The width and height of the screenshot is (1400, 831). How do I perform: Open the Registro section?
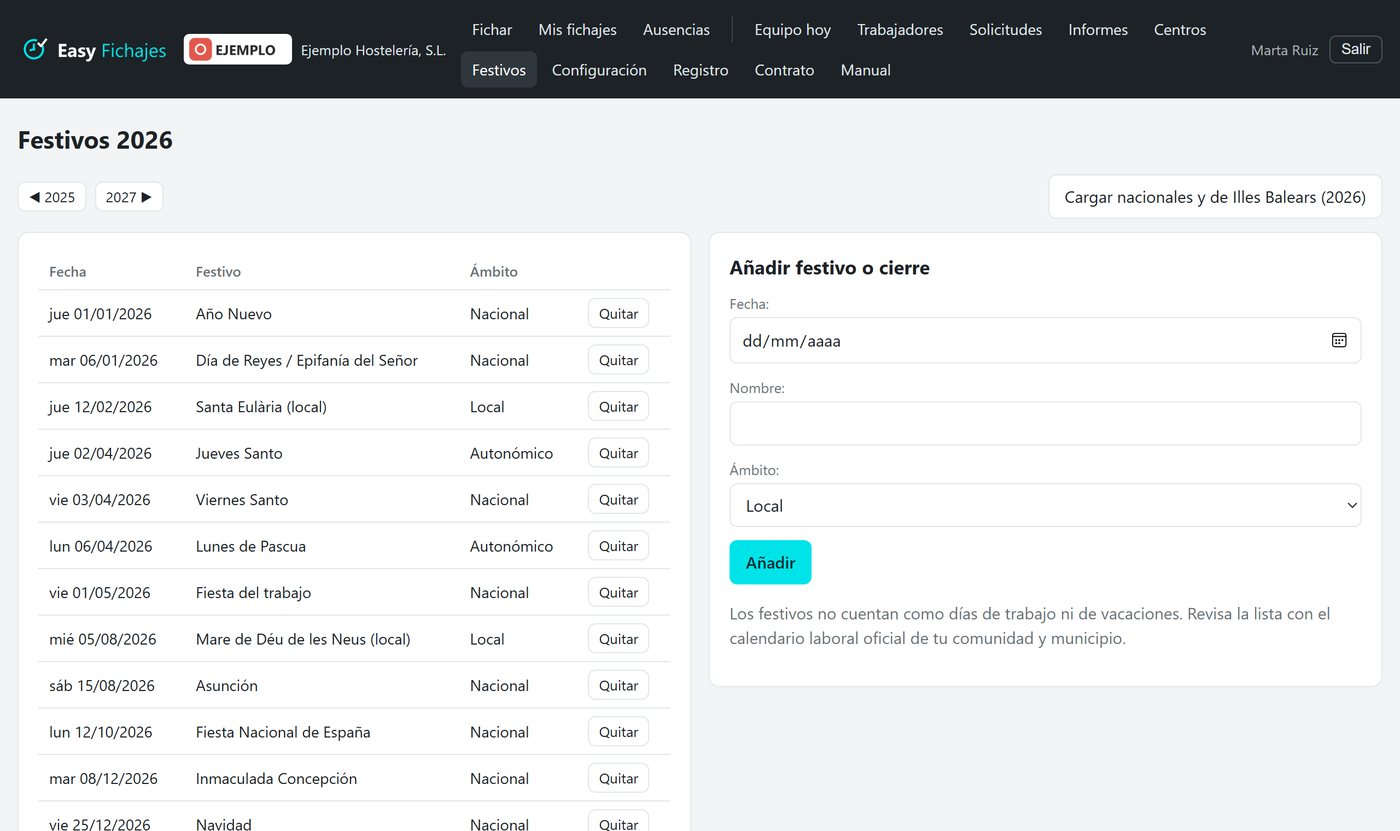(701, 70)
